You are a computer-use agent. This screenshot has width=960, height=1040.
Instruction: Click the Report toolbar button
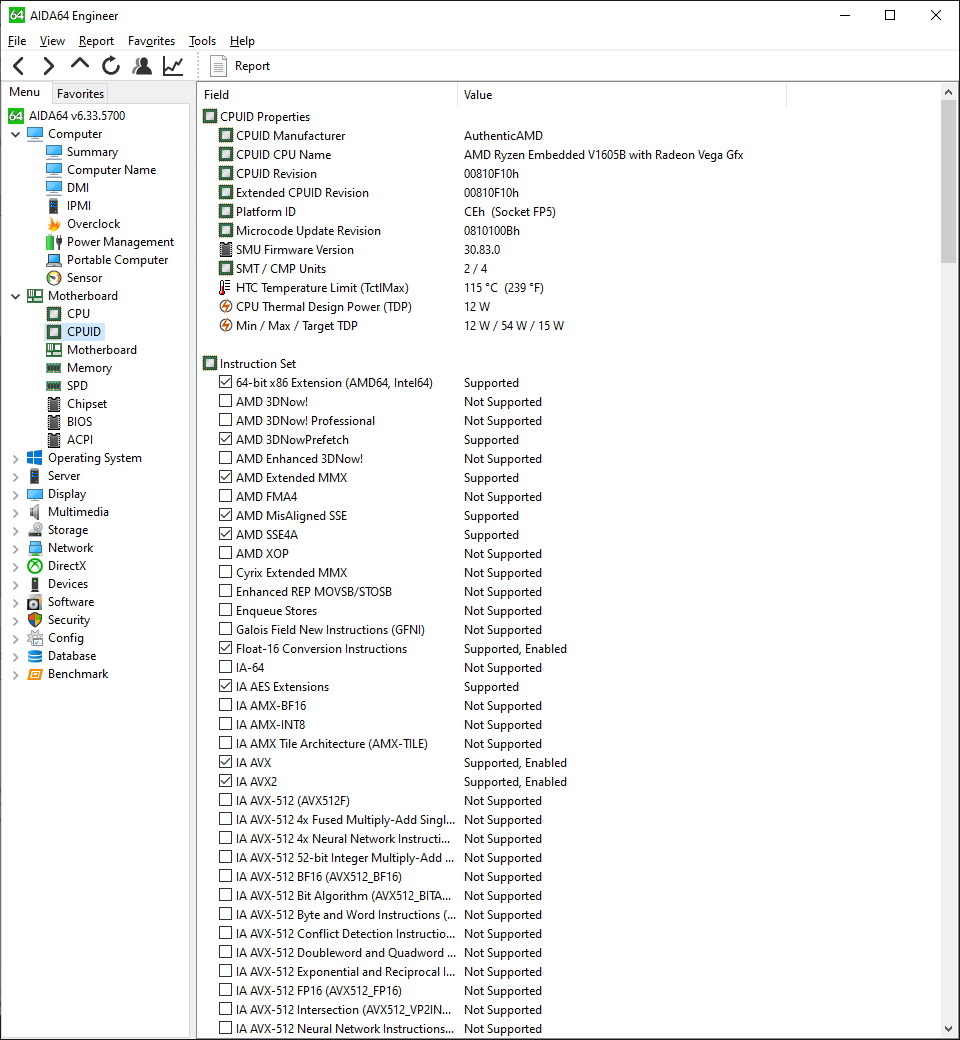click(x=240, y=66)
